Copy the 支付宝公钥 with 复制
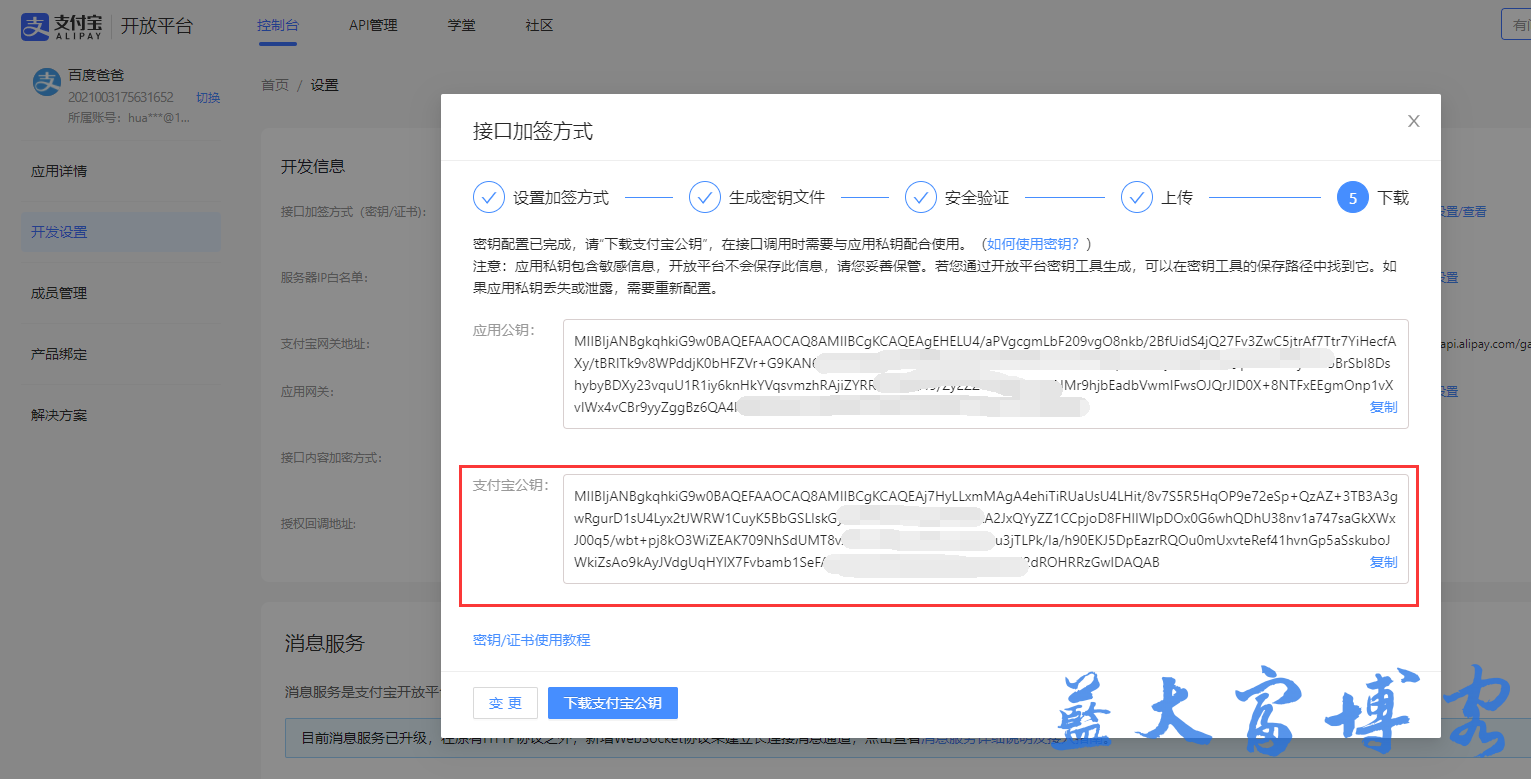The width and height of the screenshot is (1531, 779). 1383,562
